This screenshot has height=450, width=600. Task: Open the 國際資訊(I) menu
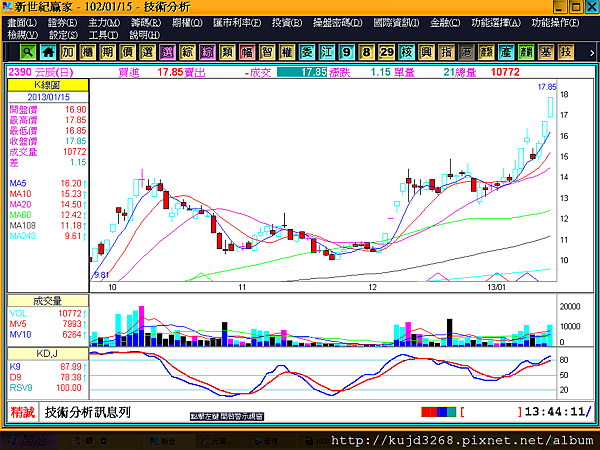pyautogui.click(x=396, y=23)
